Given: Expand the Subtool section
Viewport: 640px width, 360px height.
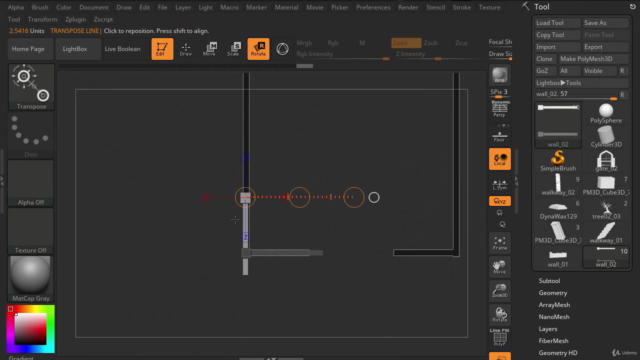Looking at the screenshot, I should pos(549,281).
